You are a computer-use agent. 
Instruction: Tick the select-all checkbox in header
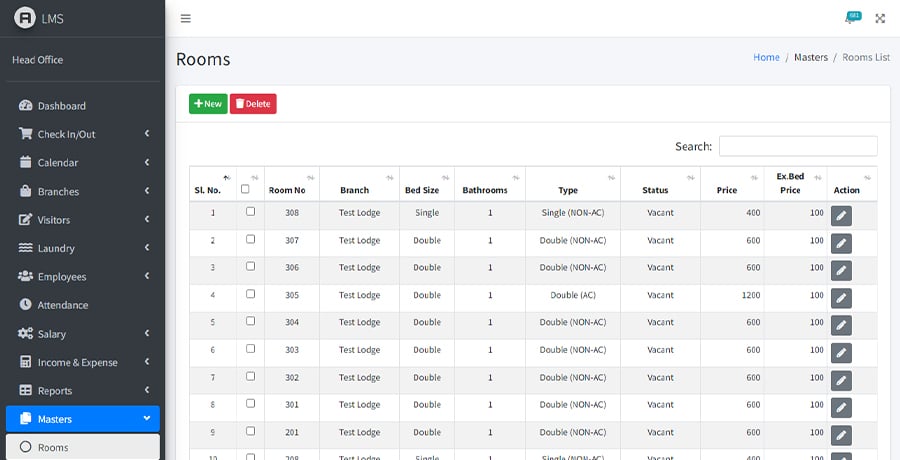coord(245,189)
